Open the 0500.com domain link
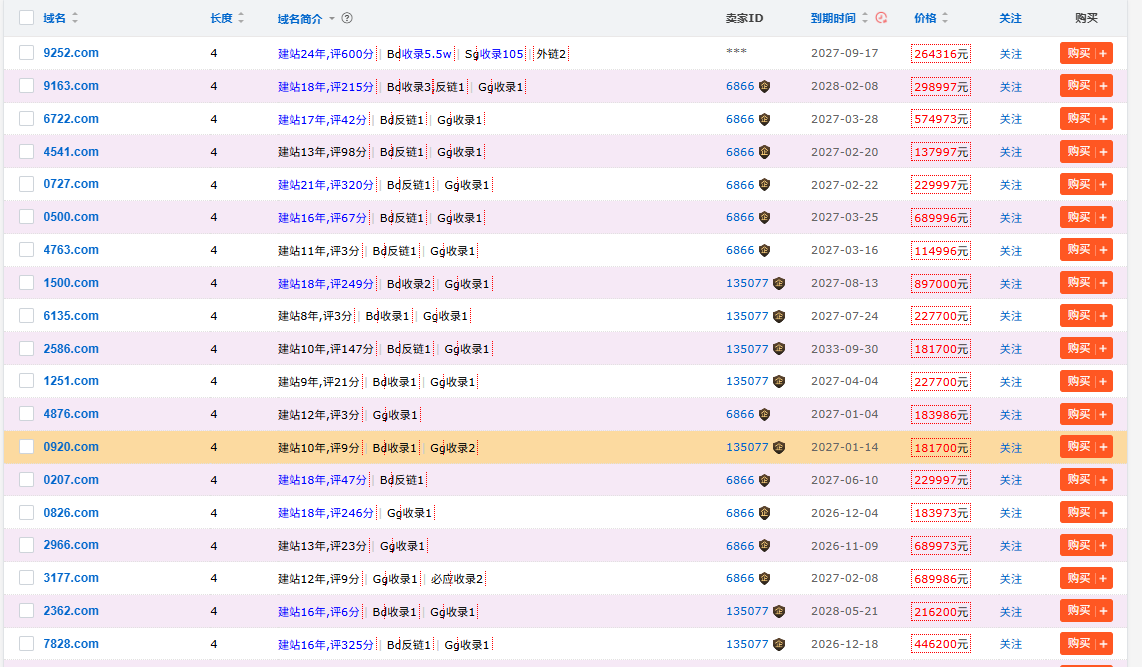1142x667 pixels. (71, 217)
